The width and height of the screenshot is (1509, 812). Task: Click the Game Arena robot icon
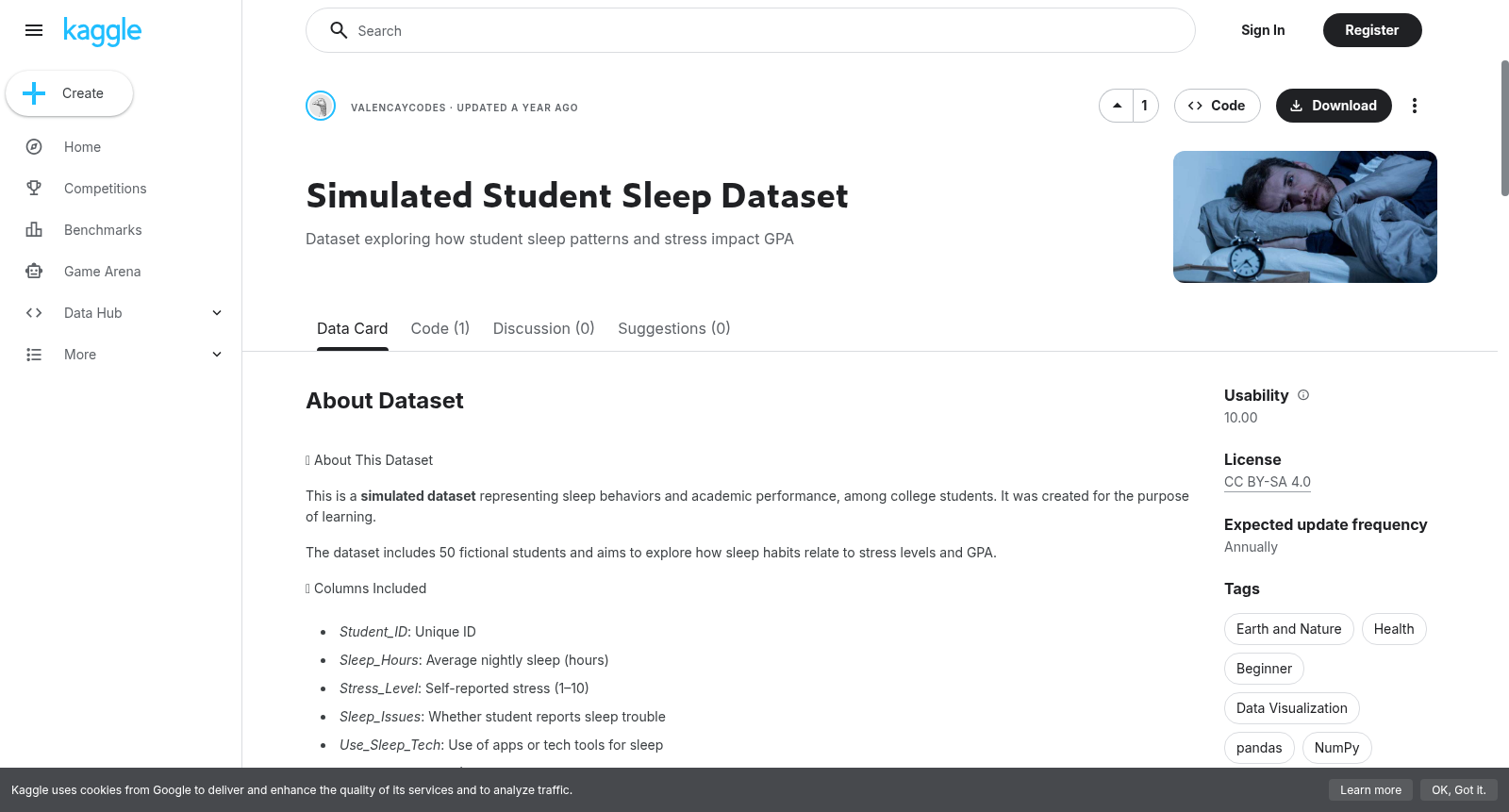coord(34,272)
